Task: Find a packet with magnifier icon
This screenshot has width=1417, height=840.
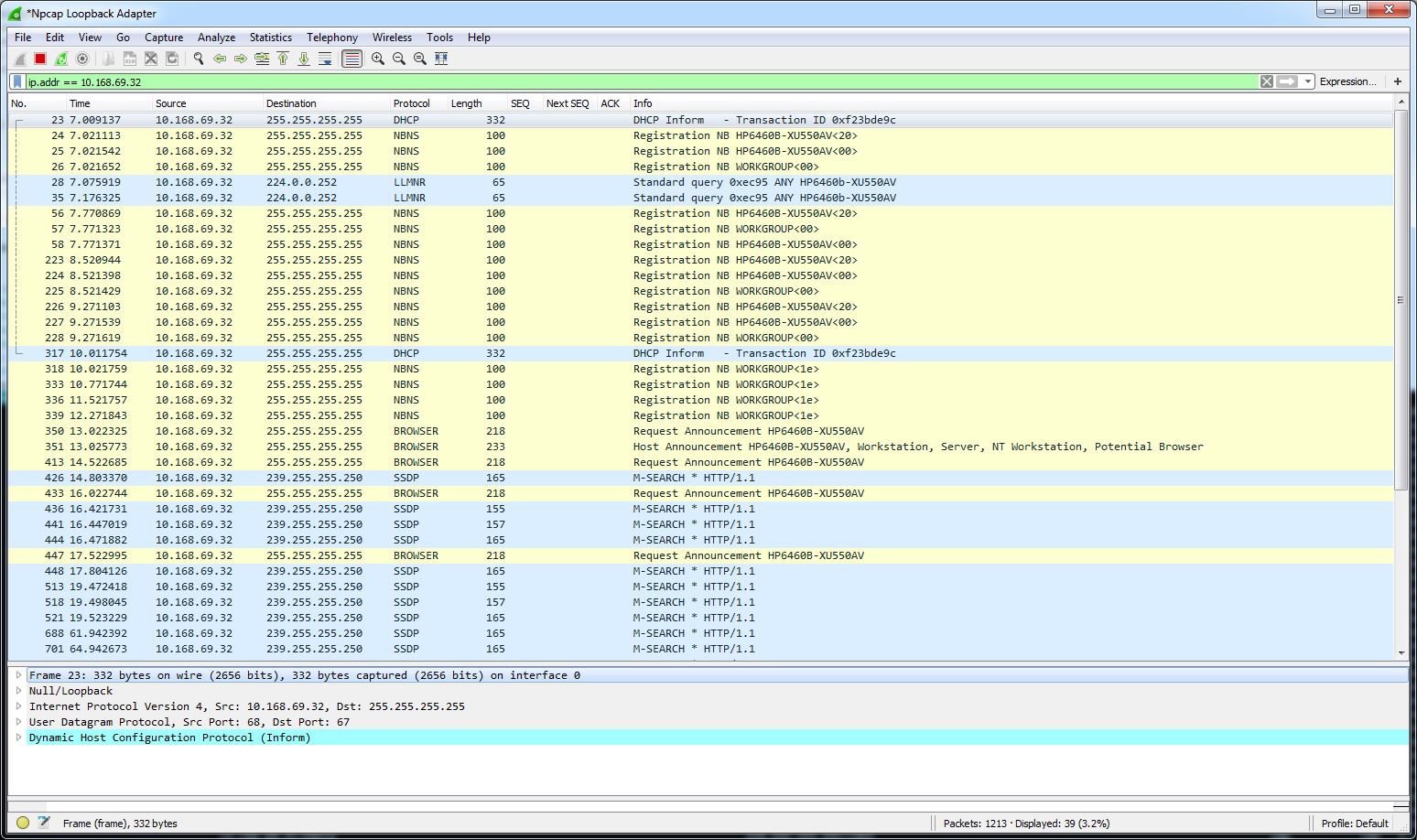Action: (x=199, y=59)
